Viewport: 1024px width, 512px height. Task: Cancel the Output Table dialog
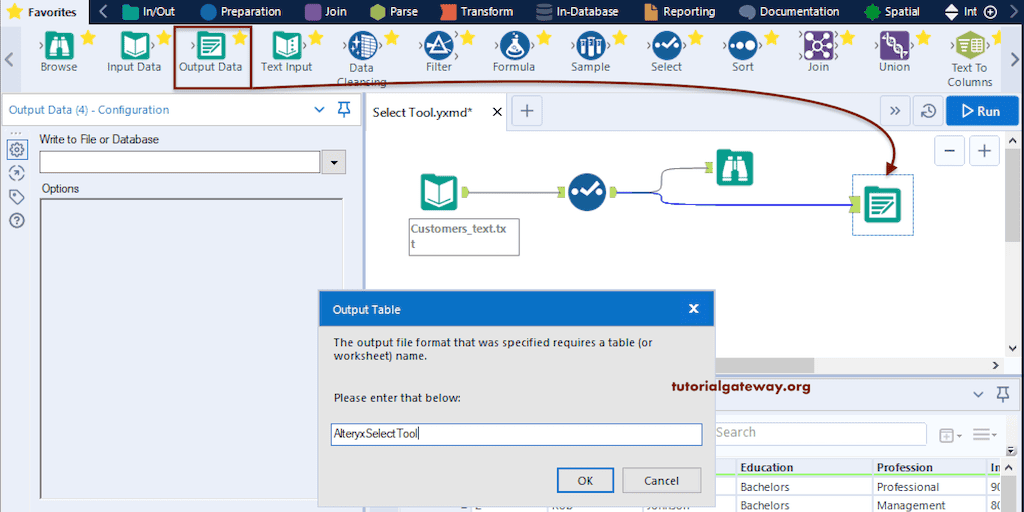click(662, 481)
